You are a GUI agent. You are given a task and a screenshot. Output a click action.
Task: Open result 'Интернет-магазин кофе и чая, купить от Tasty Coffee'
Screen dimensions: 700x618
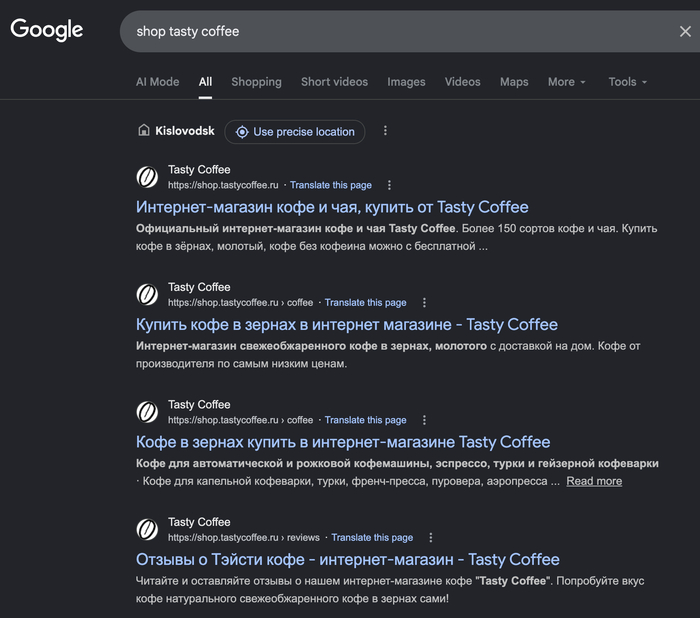(332, 207)
